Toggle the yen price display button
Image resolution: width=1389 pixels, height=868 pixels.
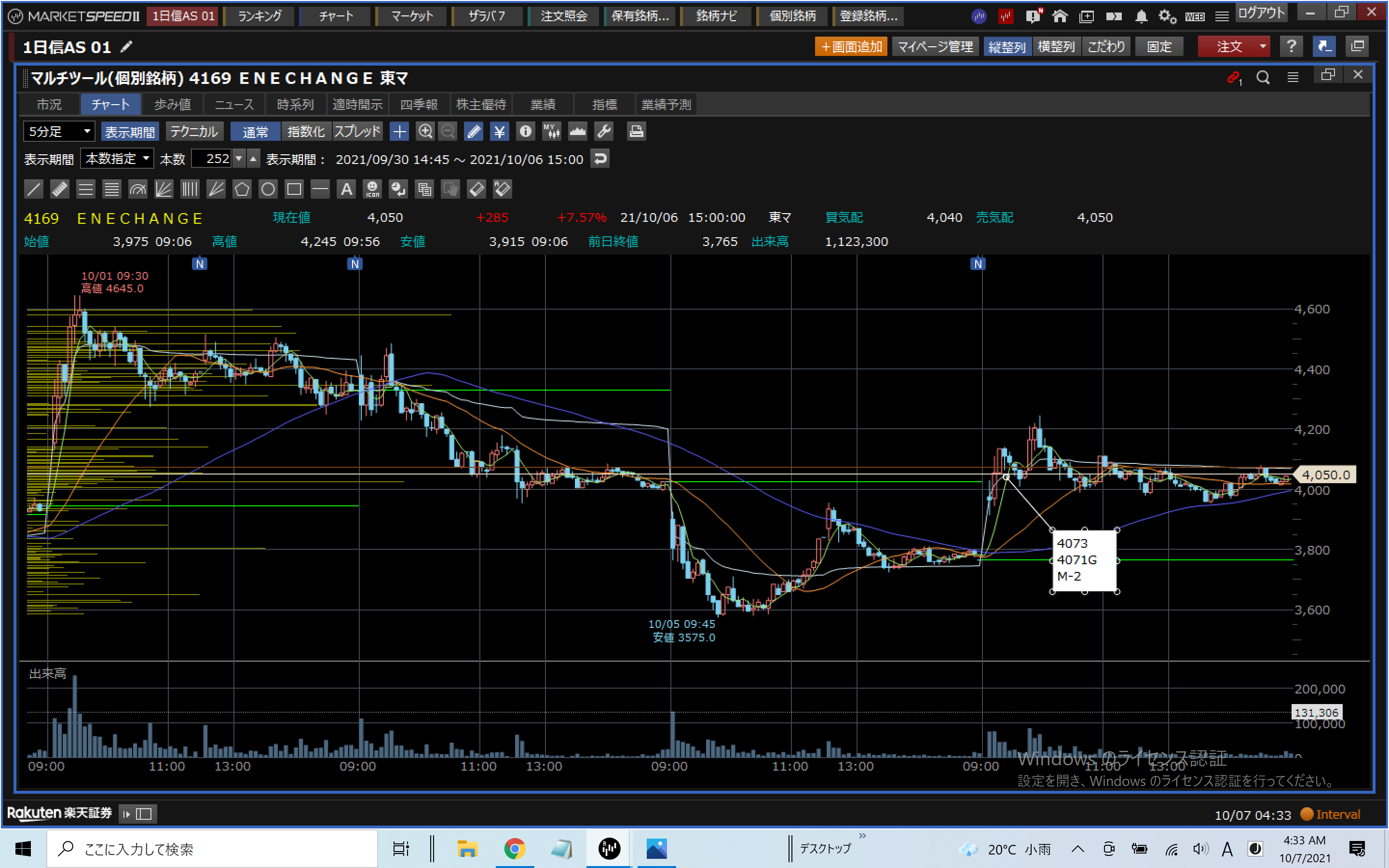(x=499, y=132)
